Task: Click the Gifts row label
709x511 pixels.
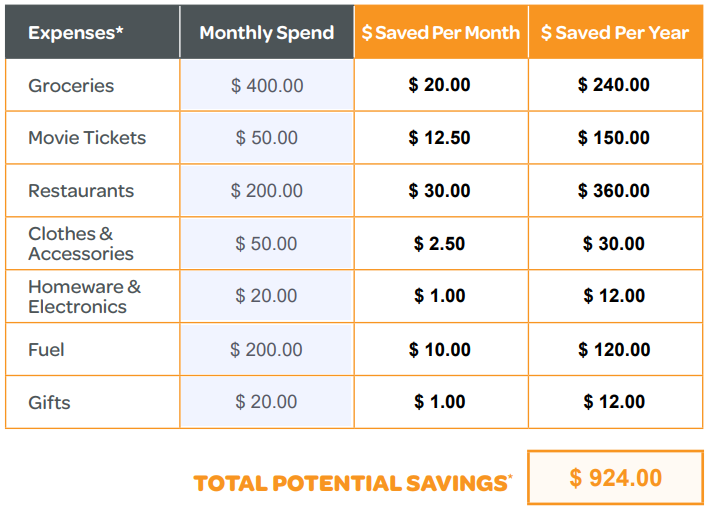Action: click(49, 402)
